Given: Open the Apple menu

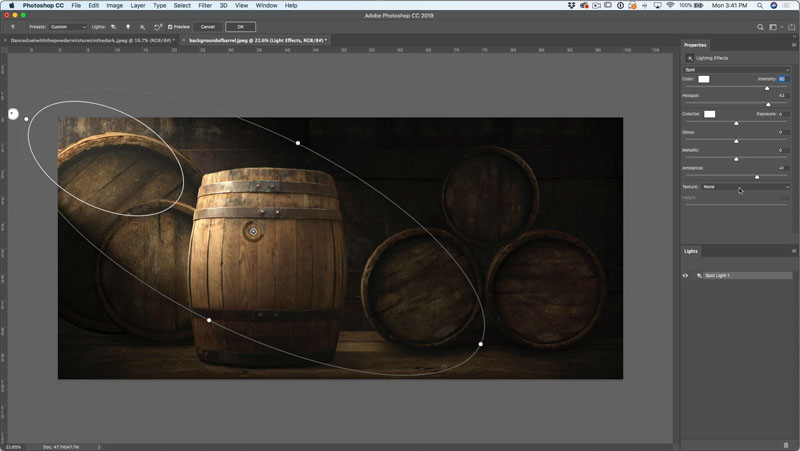Looking at the screenshot, I should click(x=11, y=5).
